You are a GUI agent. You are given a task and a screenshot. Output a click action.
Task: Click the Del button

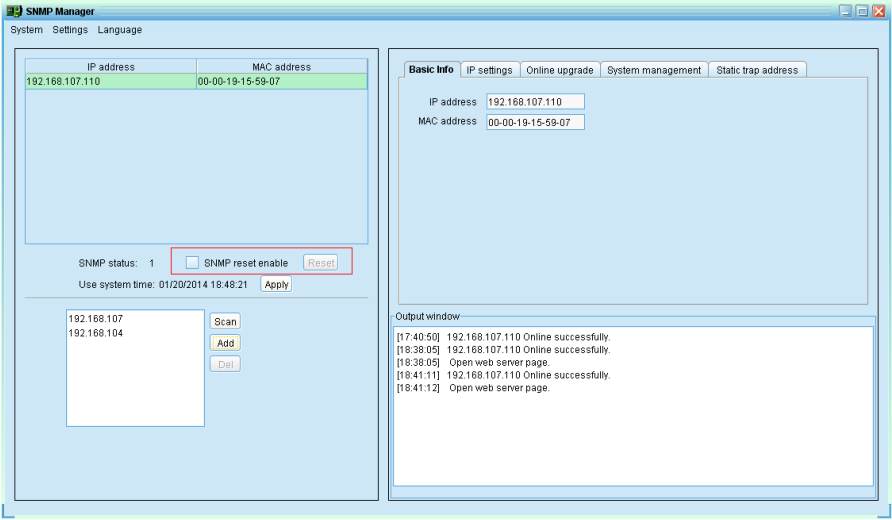pyautogui.click(x=225, y=365)
